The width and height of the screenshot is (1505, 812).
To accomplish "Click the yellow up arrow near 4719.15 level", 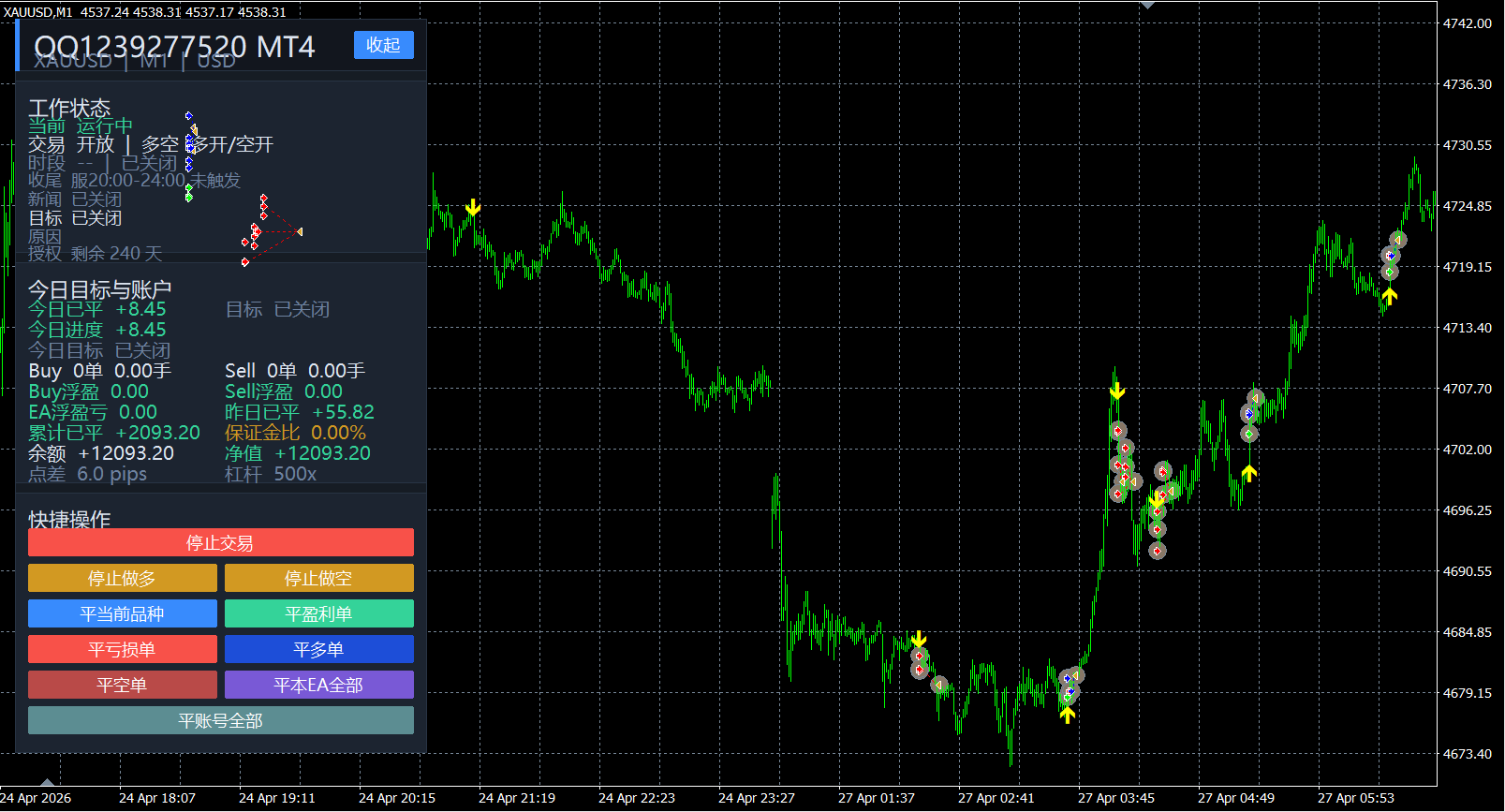I will point(1390,296).
